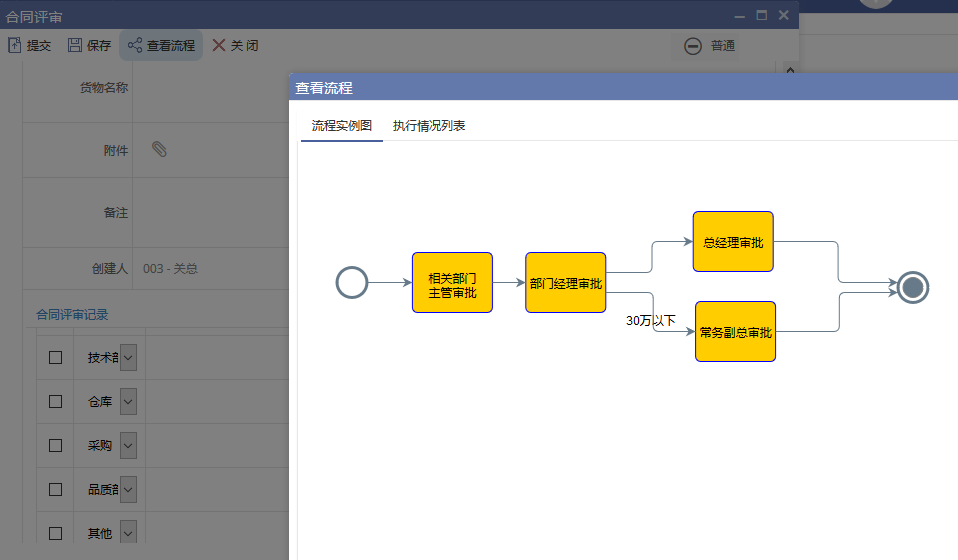958x560 pixels.
Task: Enable the 采购 row checkbox
Action: (x=56, y=446)
